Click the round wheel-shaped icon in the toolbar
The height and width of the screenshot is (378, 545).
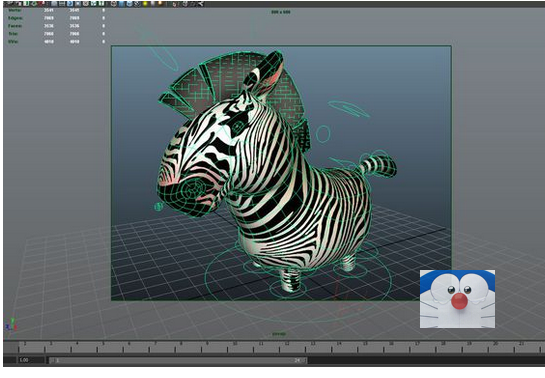(x=114, y=3)
